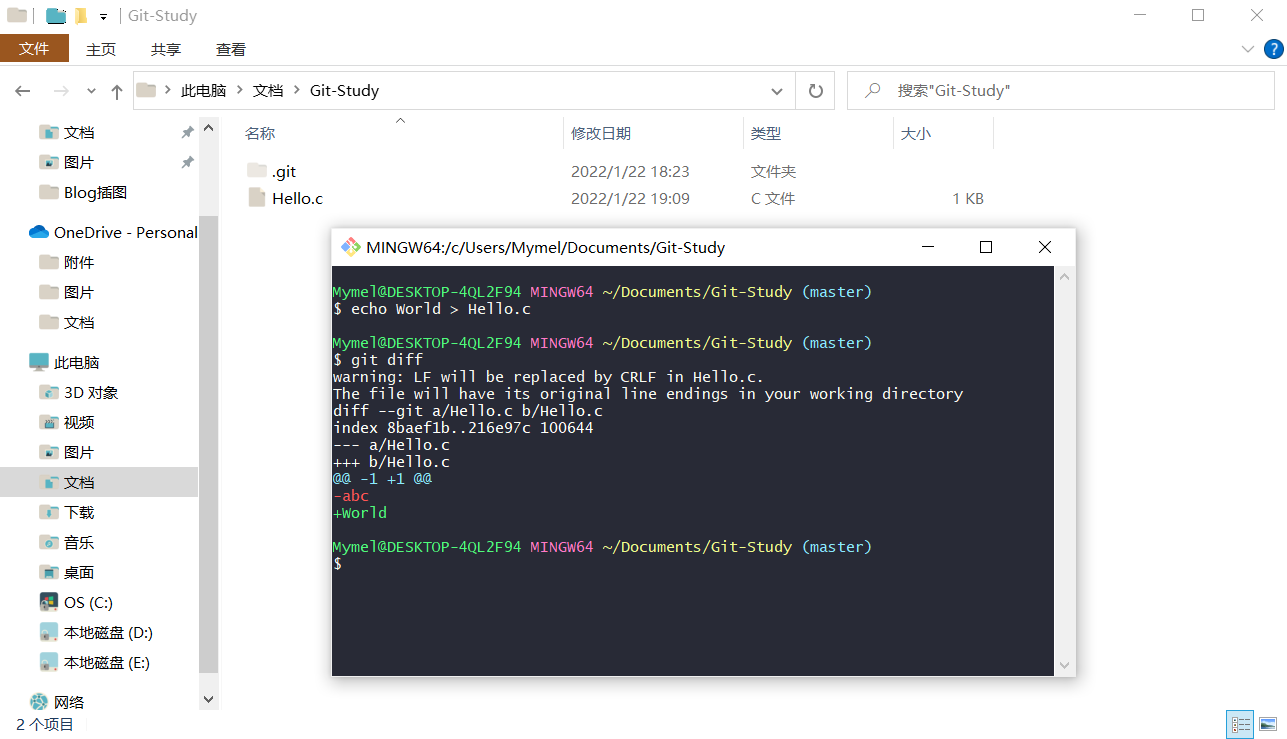Click Git-Study in the address path

344,91
